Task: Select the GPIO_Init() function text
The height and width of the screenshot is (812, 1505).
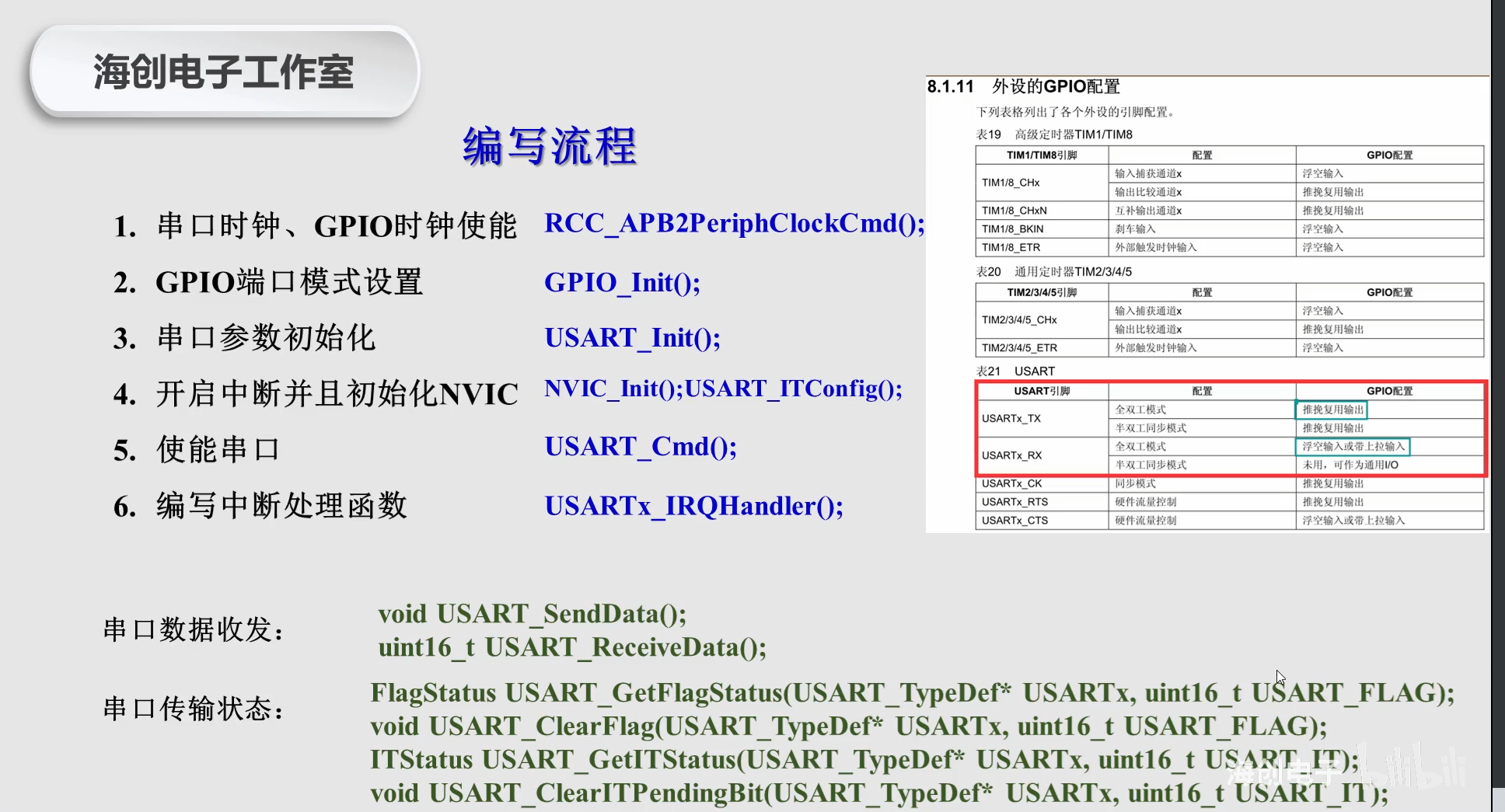Action: click(x=622, y=283)
